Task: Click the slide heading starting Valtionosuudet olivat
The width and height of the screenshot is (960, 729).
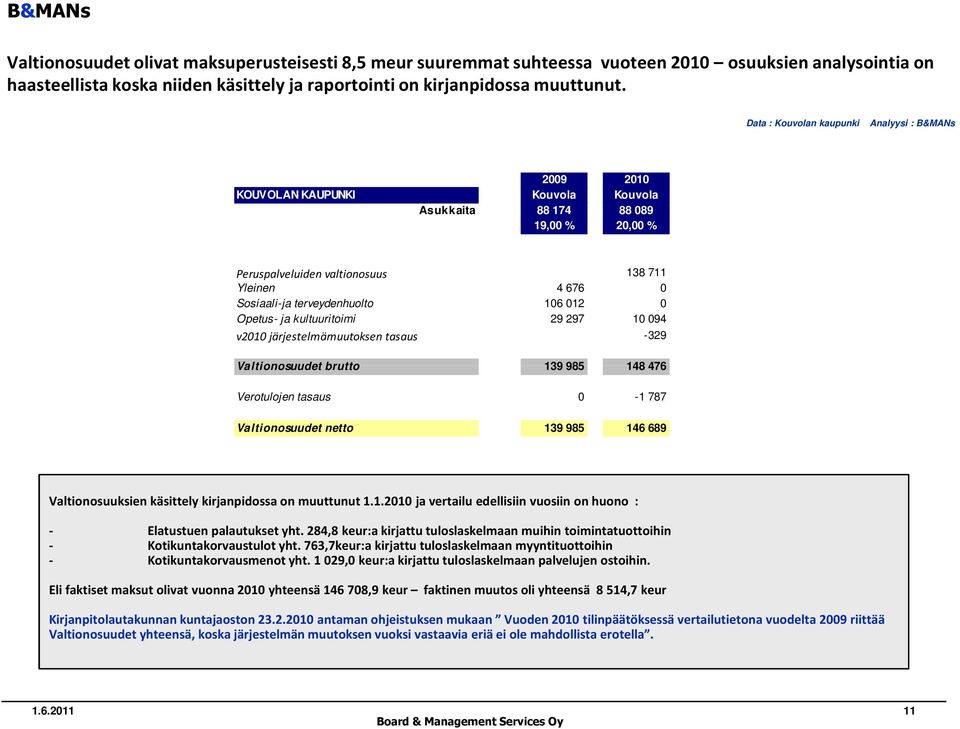Action: click(470, 73)
